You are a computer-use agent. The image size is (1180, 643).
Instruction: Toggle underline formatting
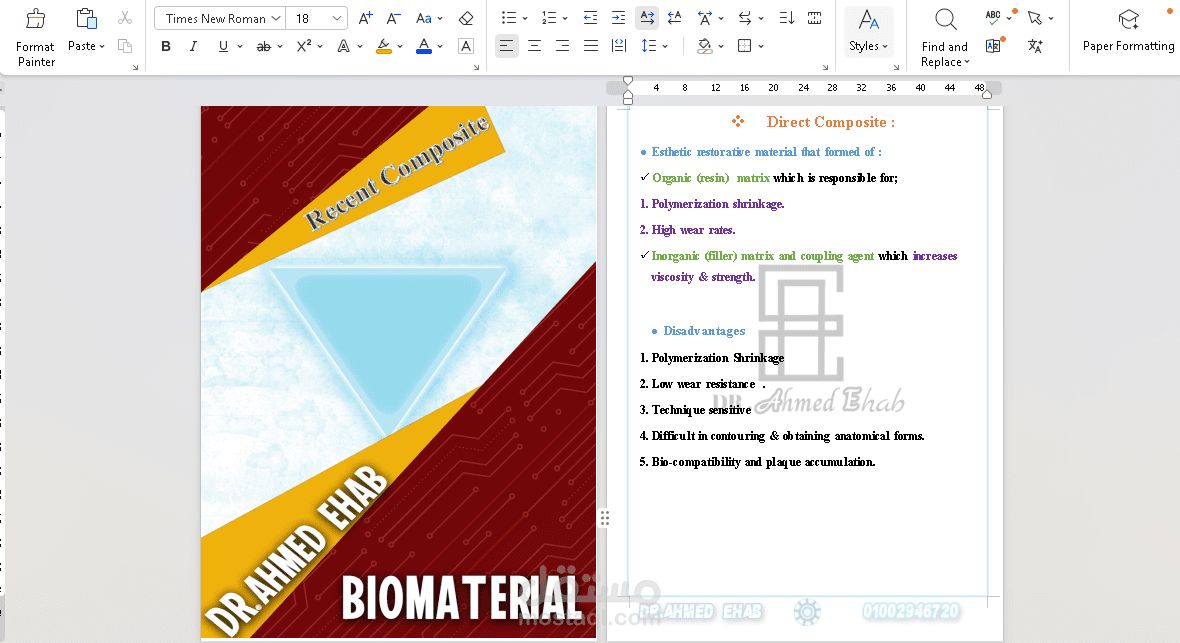coord(223,46)
